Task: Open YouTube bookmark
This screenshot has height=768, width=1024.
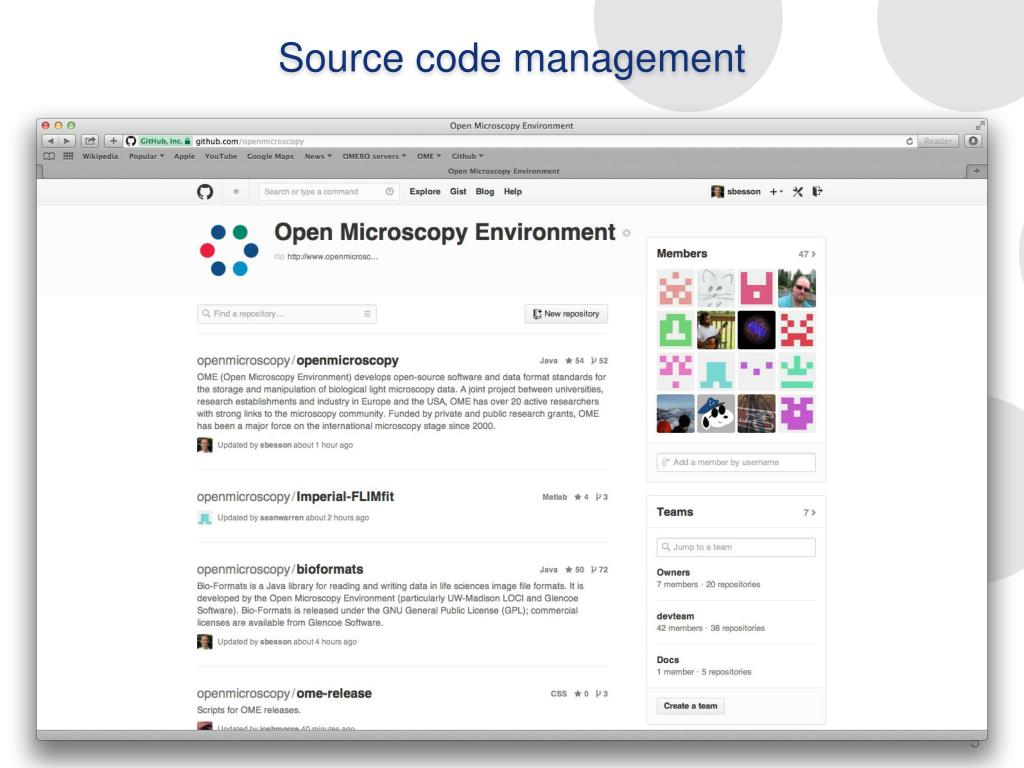Action: [221, 156]
